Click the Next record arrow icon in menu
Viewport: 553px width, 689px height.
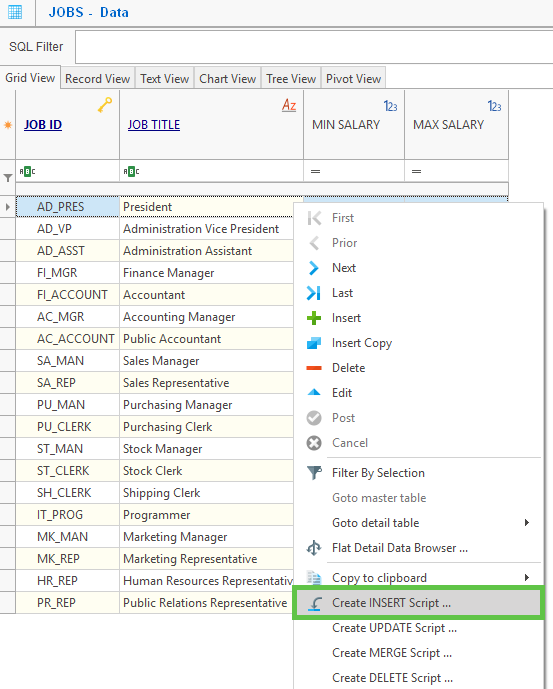pos(313,268)
